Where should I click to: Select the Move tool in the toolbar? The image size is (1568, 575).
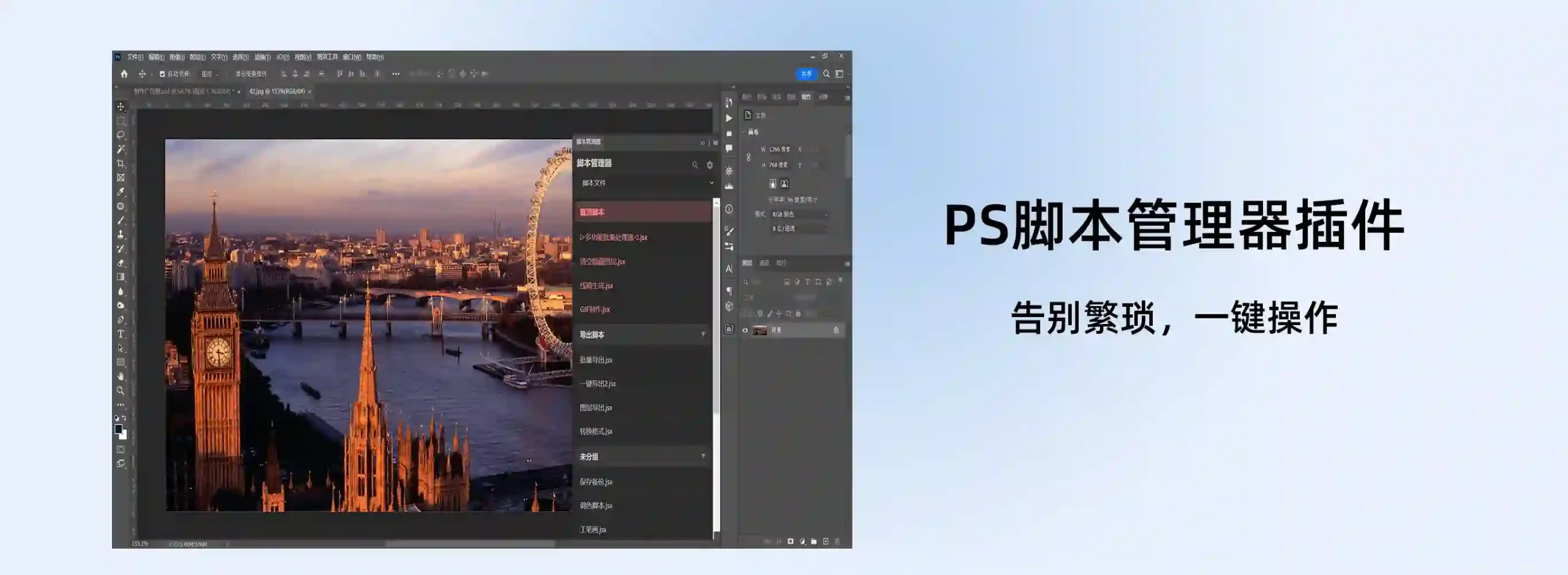[120, 107]
